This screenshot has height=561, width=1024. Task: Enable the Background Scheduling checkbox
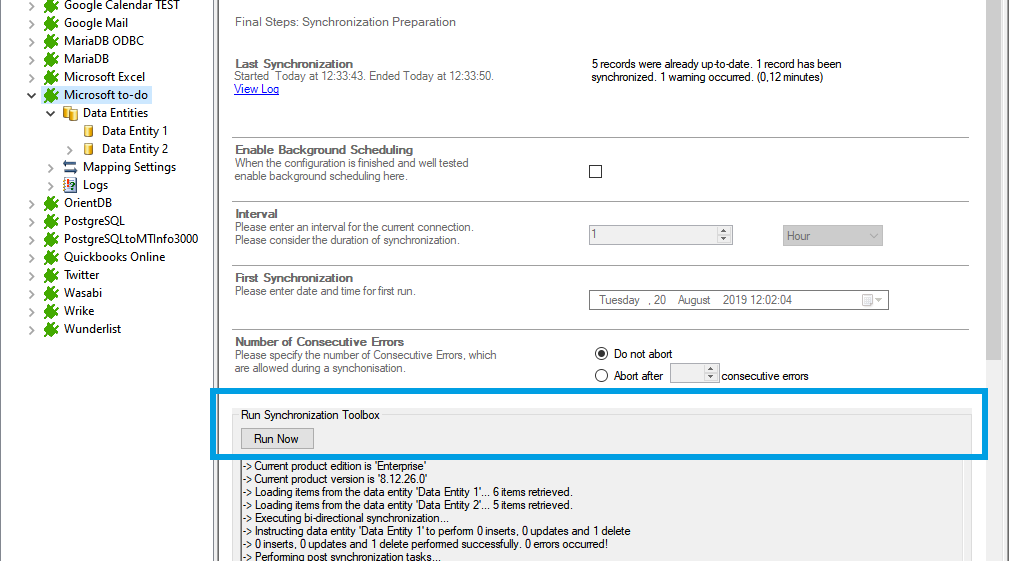pos(596,171)
